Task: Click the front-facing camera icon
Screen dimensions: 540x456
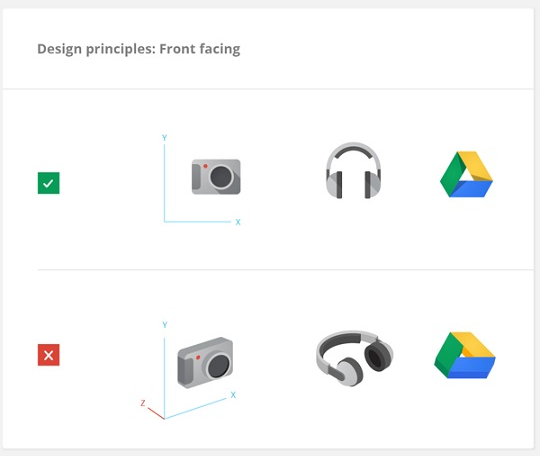Action: click(216, 177)
